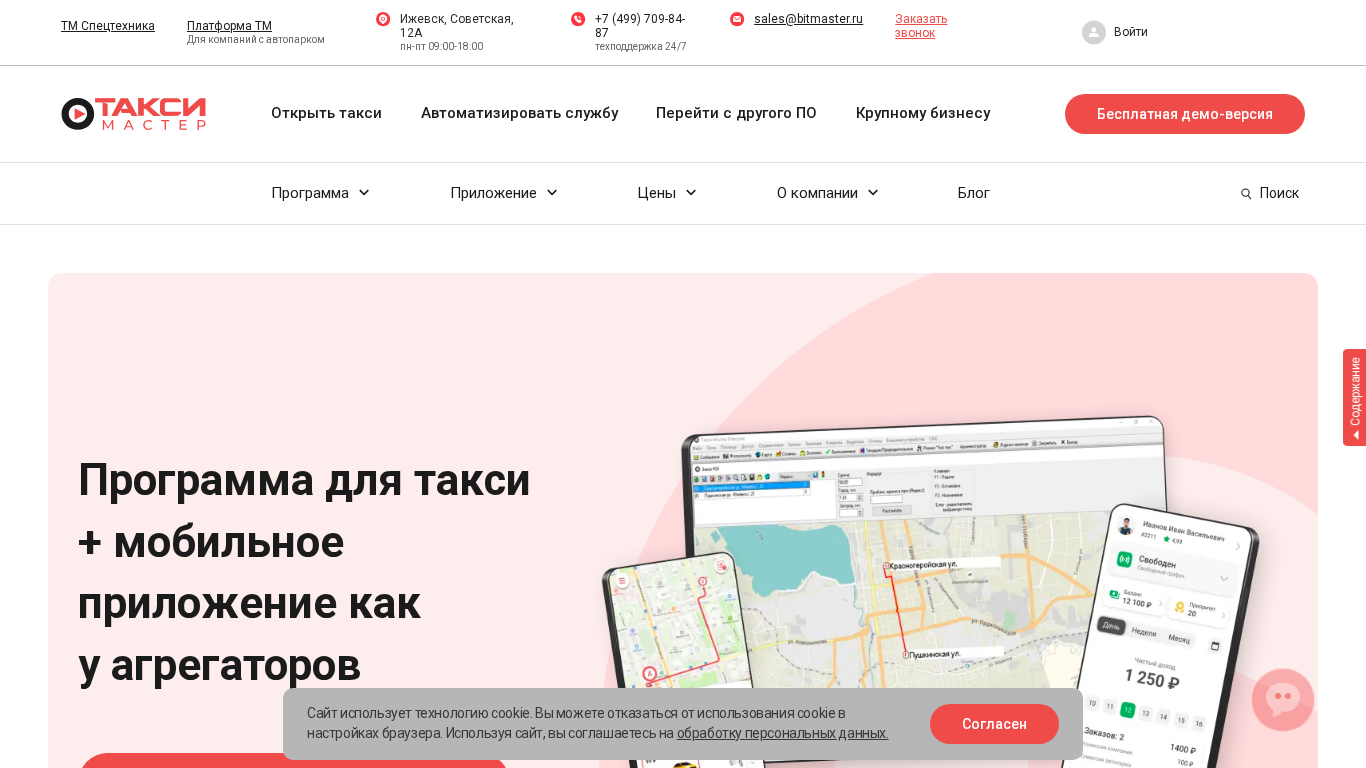The image size is (1366, 768).
Task: Expand the Цены menu chevron
Action: tap(691, 193)
